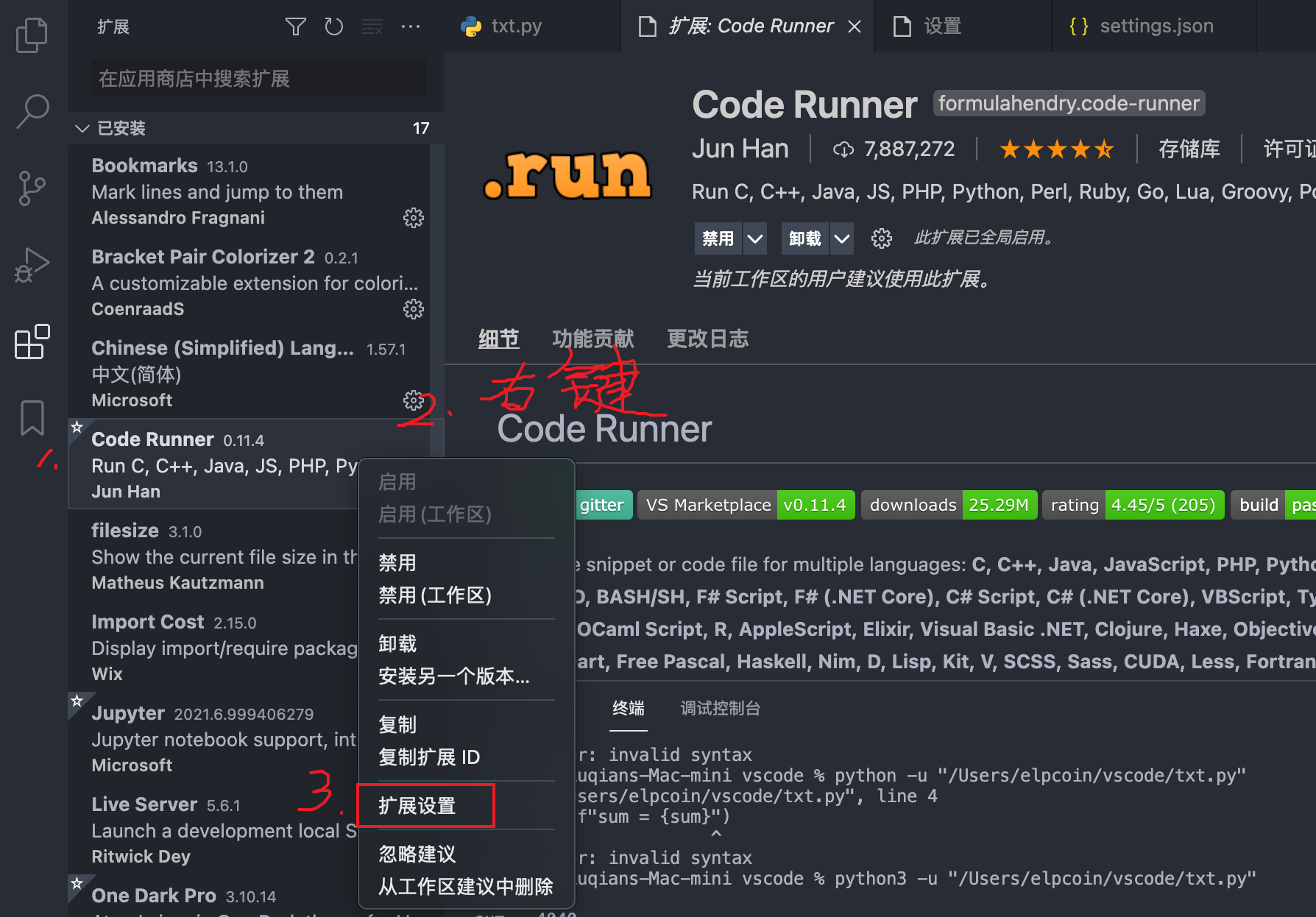Select the Import Cost extension
This screenshot has width=1316, height=917.
(213, 647)
